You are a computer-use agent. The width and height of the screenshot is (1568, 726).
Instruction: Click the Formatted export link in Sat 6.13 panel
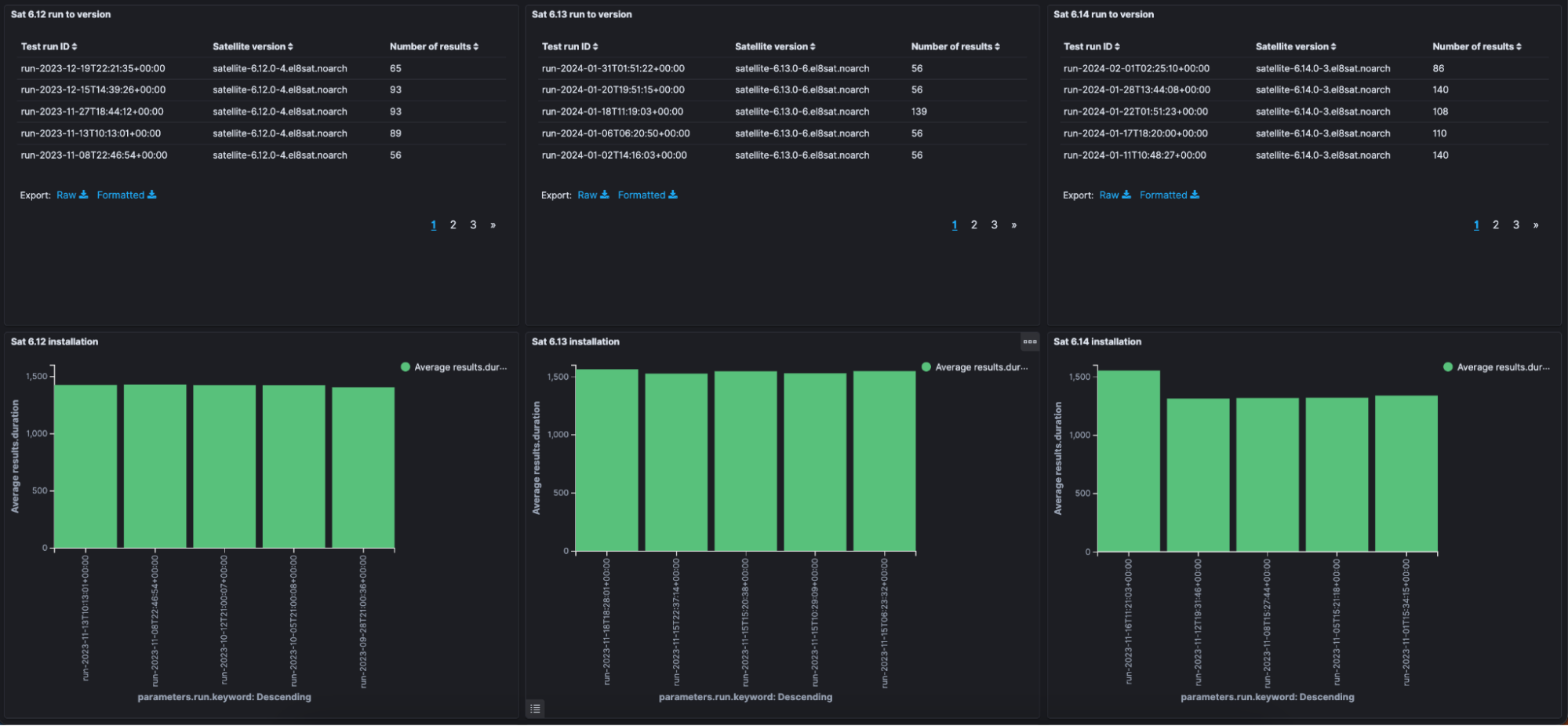pos(642,195)
